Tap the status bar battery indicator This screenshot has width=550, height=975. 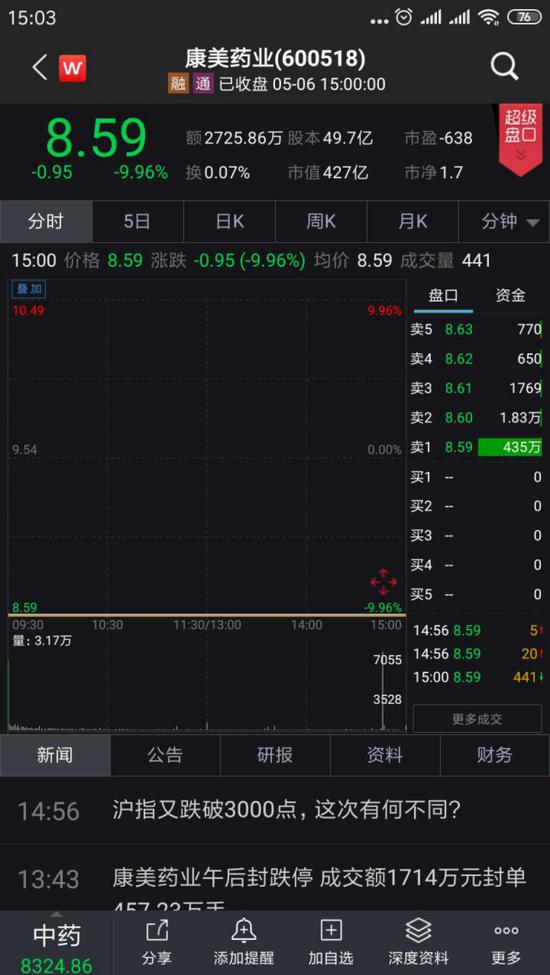click(525, 17)
